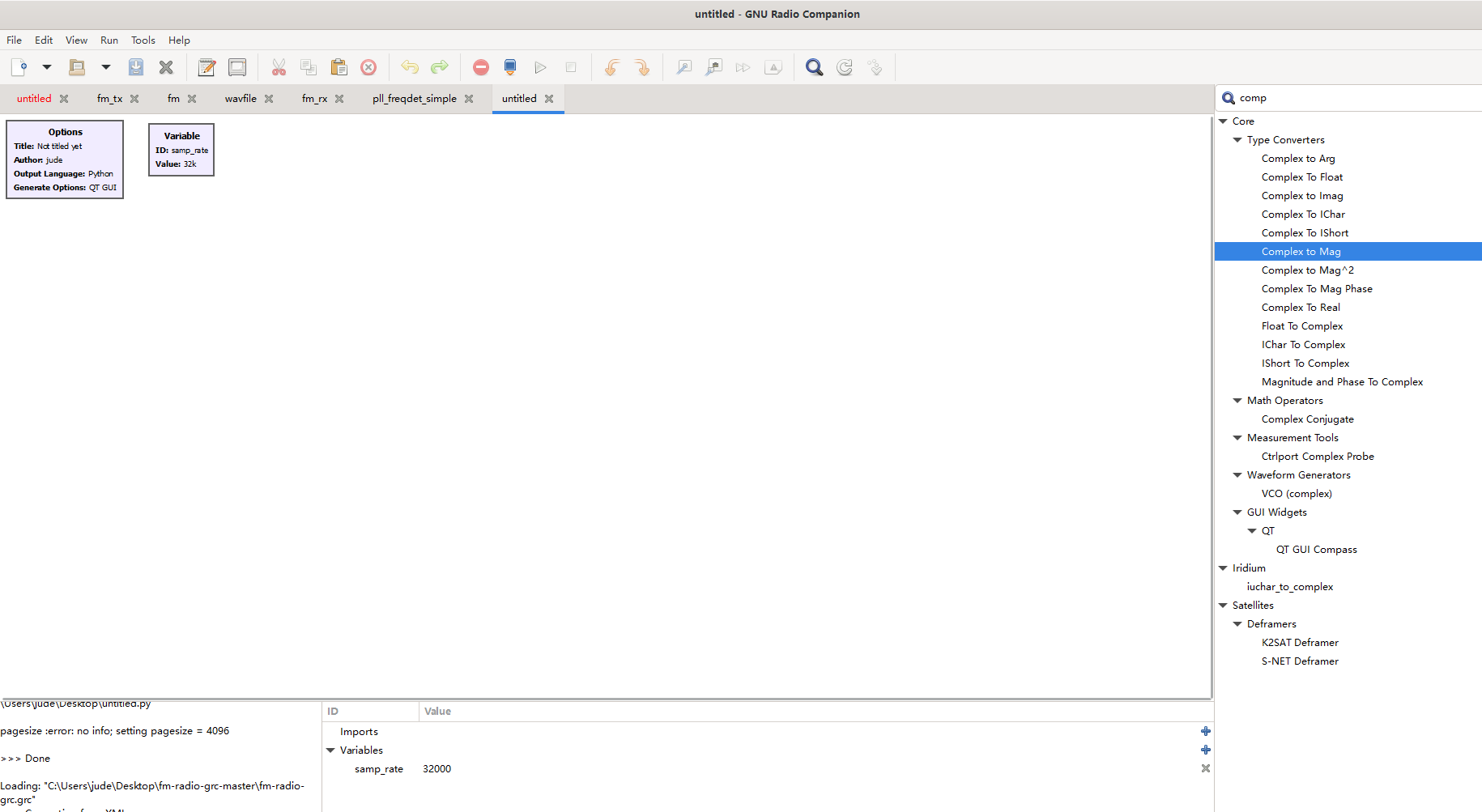Cut the selected block
Viewport: 1482px width, 812px height.
click(x=279, y=67)
